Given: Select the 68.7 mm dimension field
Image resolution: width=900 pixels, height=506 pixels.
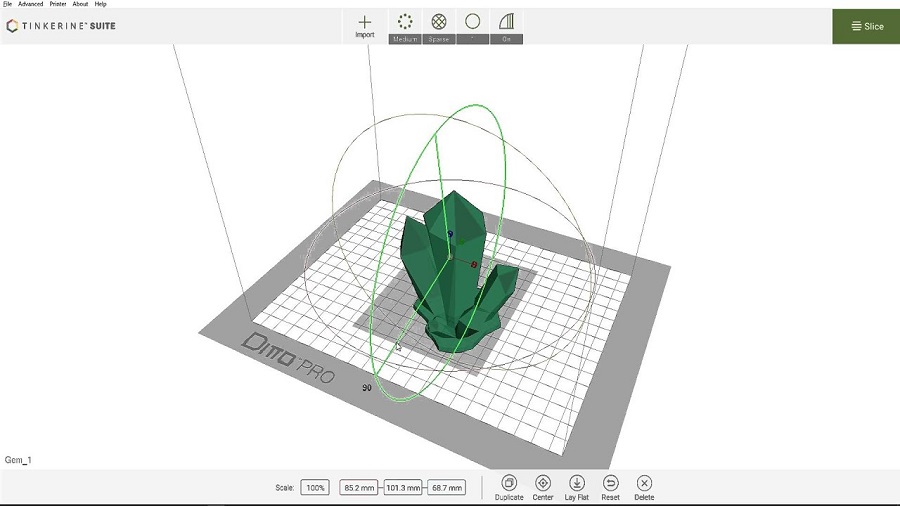Looking at the screenshot, I should click(x=447, y=488).
